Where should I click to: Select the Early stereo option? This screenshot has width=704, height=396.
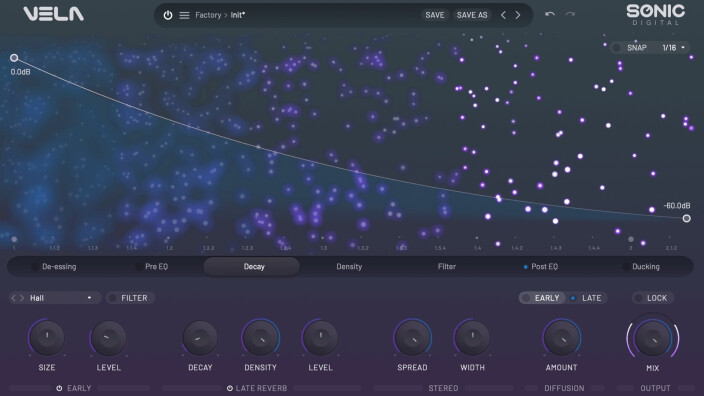pyautogui.click(x=542, y=298)
